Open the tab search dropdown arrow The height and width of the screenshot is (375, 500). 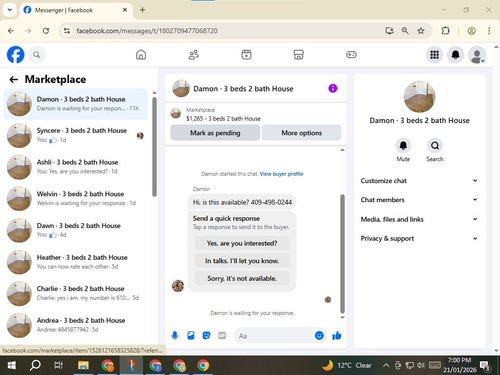click(10, 10)
